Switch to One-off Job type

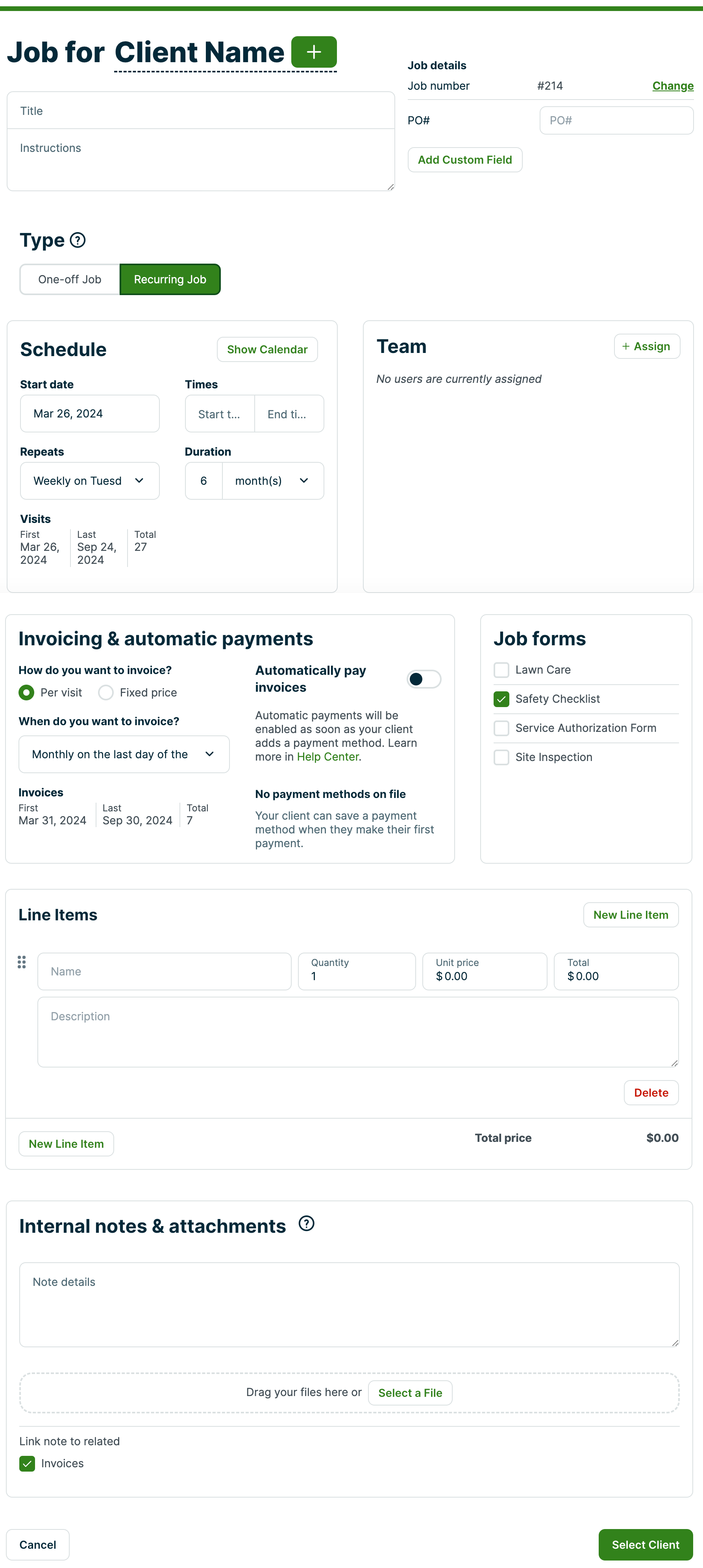pyautogui.click(x=70, y=279)
